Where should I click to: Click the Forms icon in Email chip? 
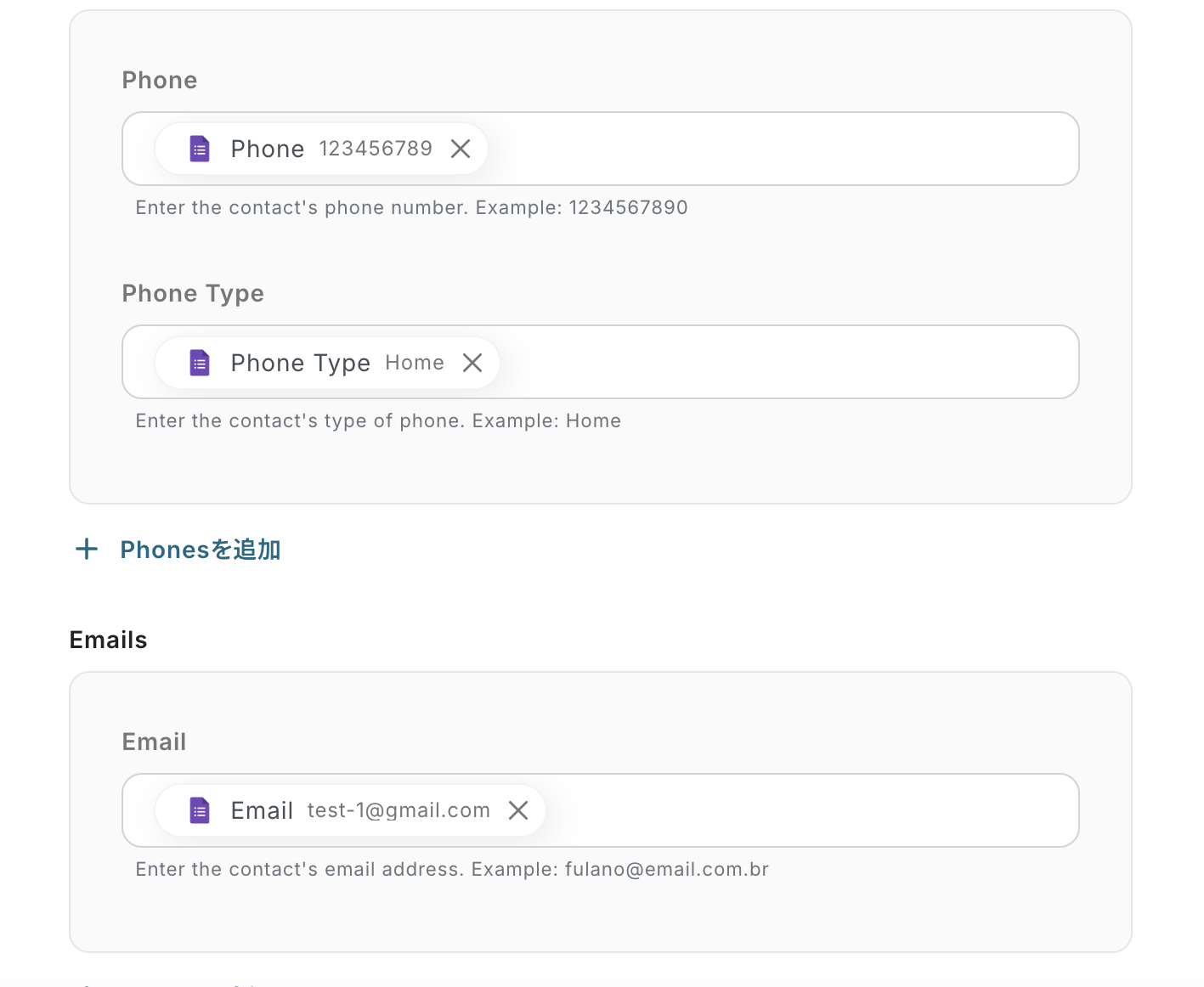pyautogui.click(x=200, y=810)
